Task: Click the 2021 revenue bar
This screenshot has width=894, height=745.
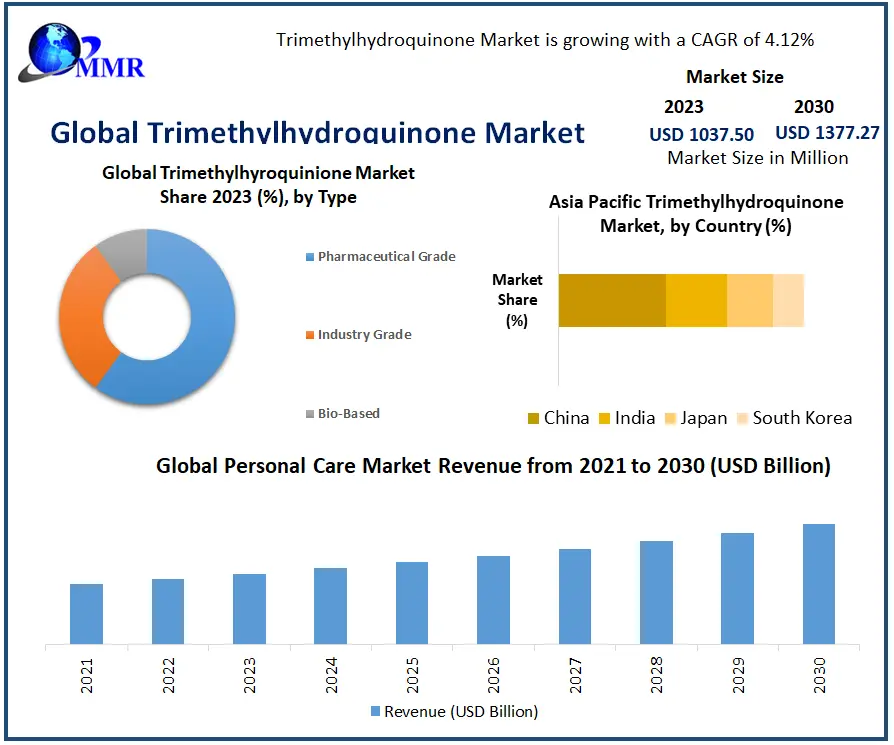Action: point(86,613)
